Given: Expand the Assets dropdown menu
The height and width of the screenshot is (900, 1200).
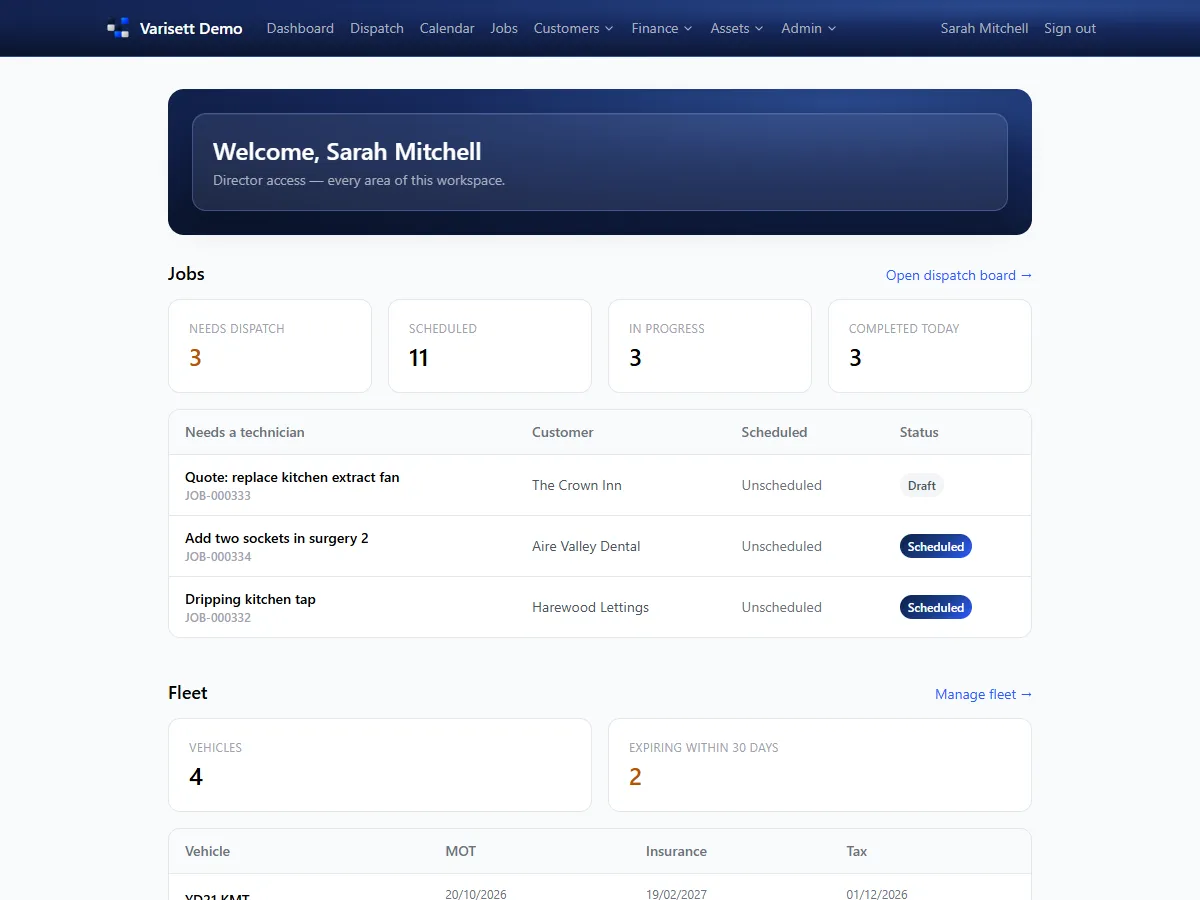Looking at the screenshot, I should coord(737,28).
